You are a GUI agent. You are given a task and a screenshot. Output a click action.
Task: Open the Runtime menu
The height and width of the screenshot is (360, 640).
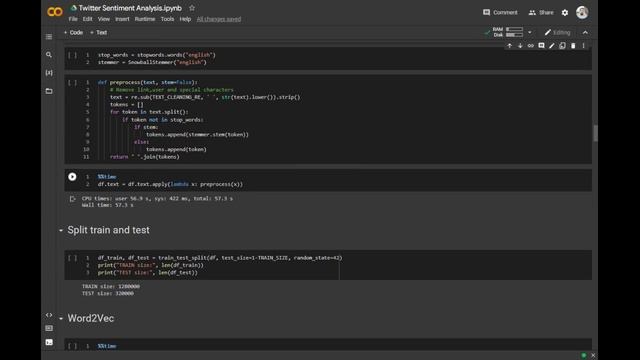coord(145,19)
